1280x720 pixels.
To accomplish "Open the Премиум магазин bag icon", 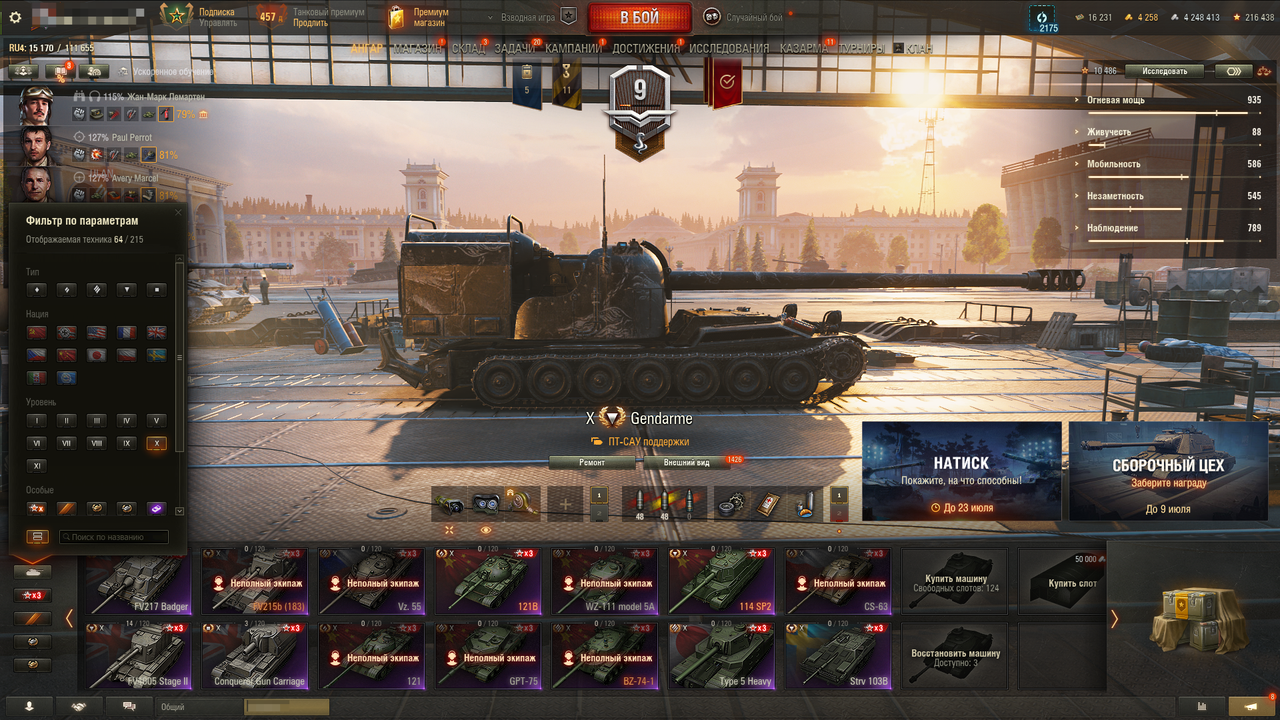I will coord(396,17).
